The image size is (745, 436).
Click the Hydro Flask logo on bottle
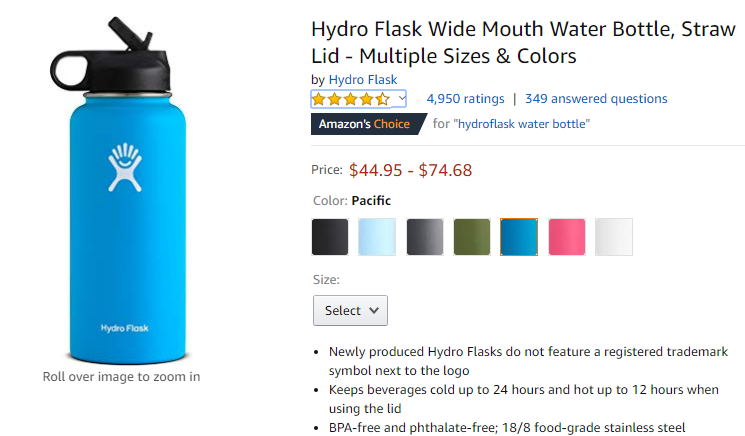tap(125, 167)
